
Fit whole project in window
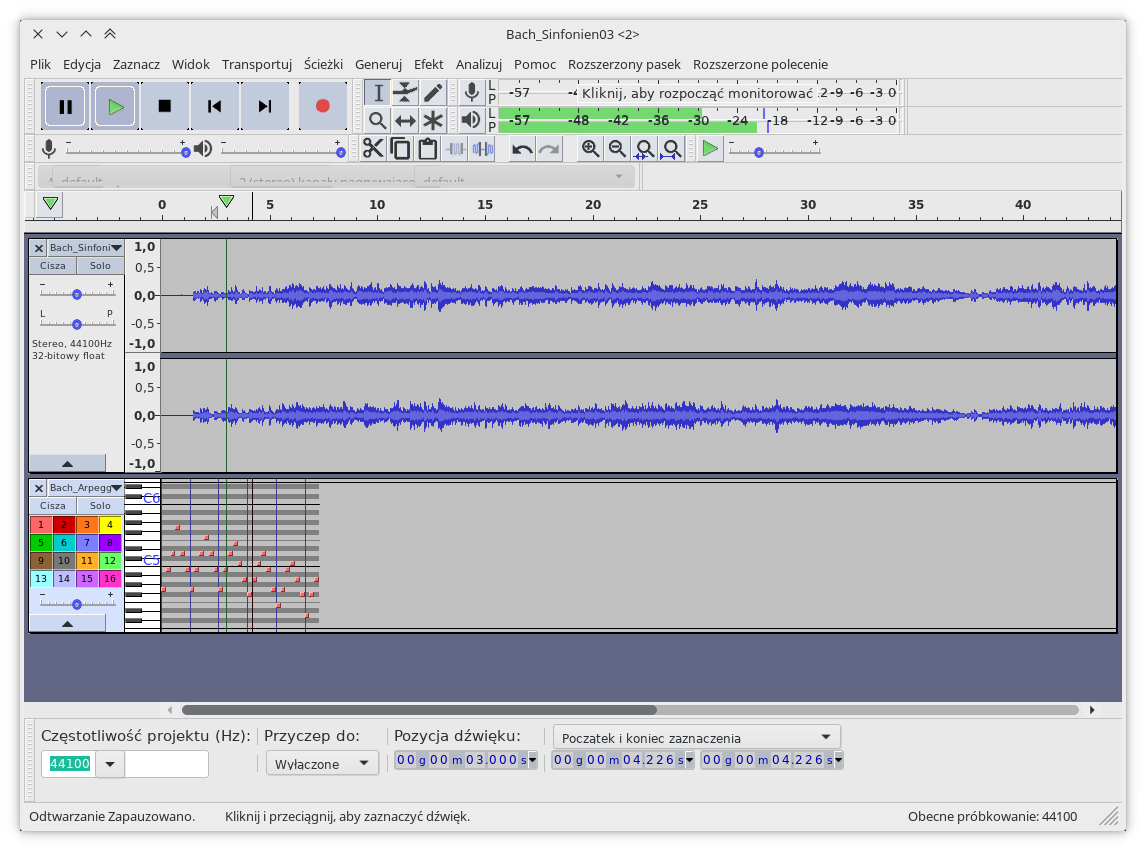672,149
